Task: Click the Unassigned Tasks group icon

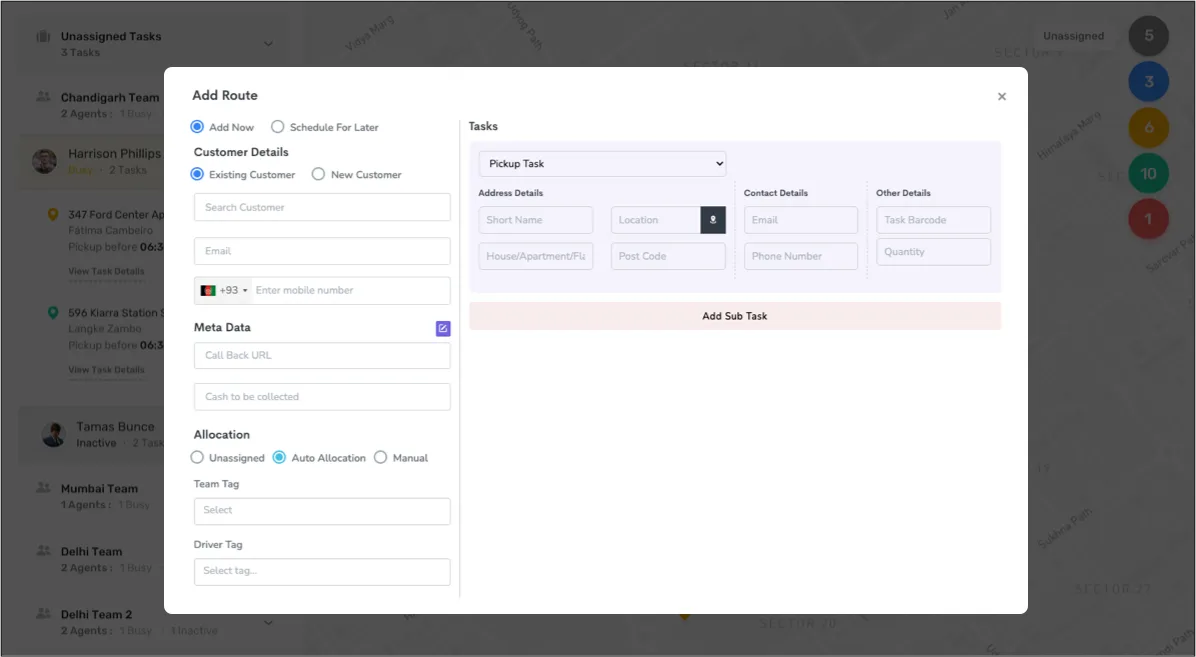Action: click(43, 37)
